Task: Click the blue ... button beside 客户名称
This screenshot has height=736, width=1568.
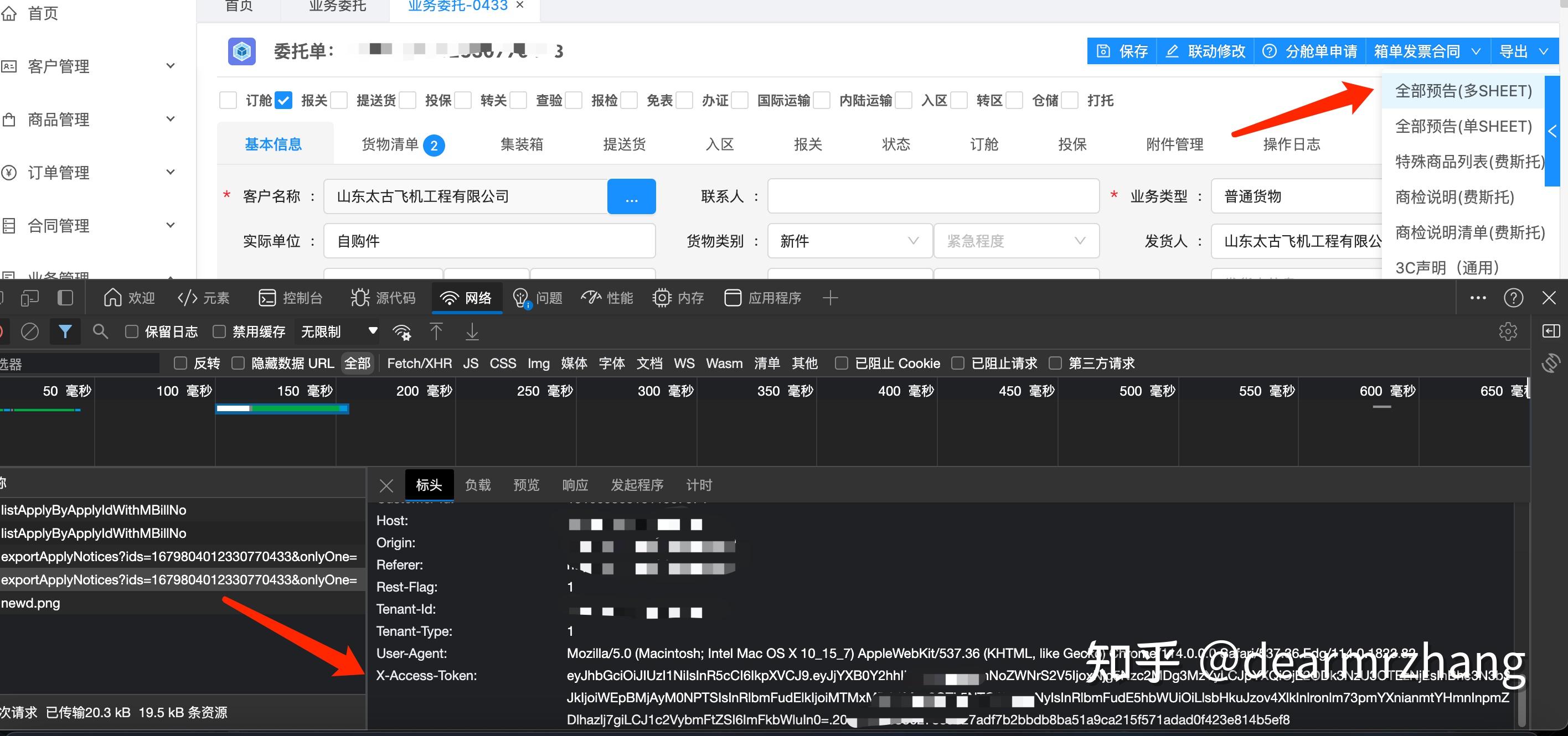Action: pos(631,196)
